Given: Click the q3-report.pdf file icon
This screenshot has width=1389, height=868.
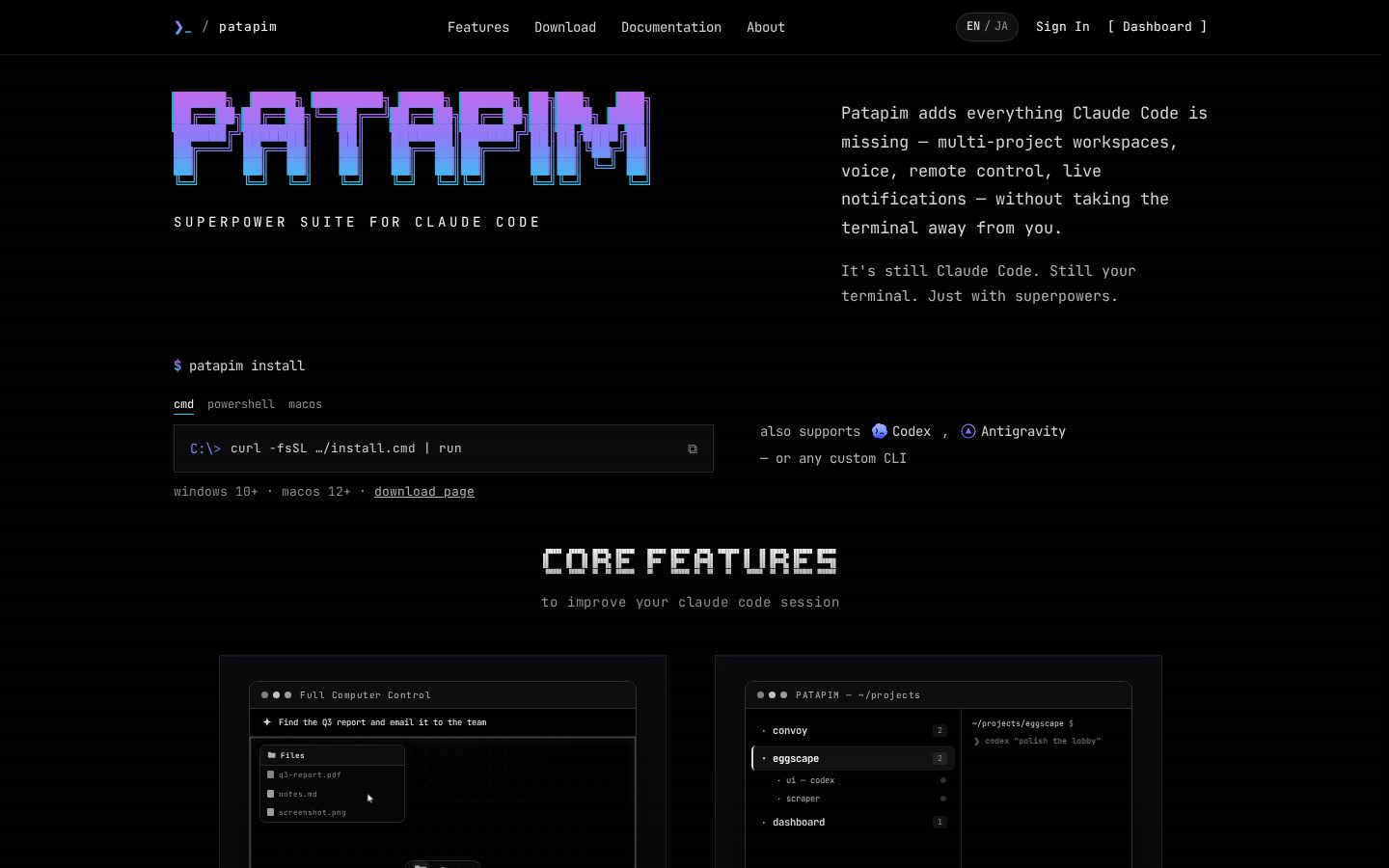Looking at the screenshot, I should [x=271, y=774].
